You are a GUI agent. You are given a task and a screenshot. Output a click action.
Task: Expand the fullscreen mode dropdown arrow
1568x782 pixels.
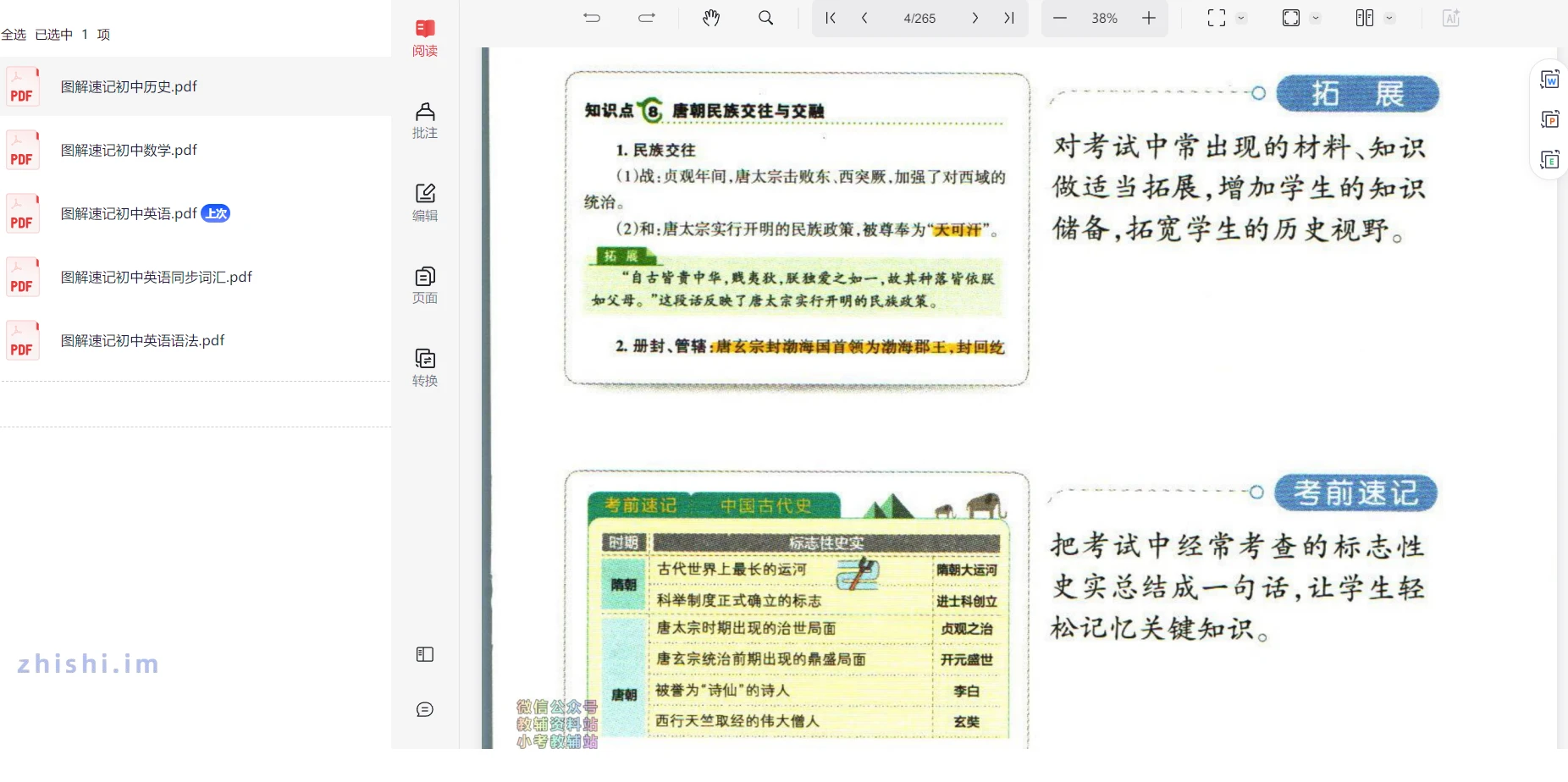(1242, 18)
